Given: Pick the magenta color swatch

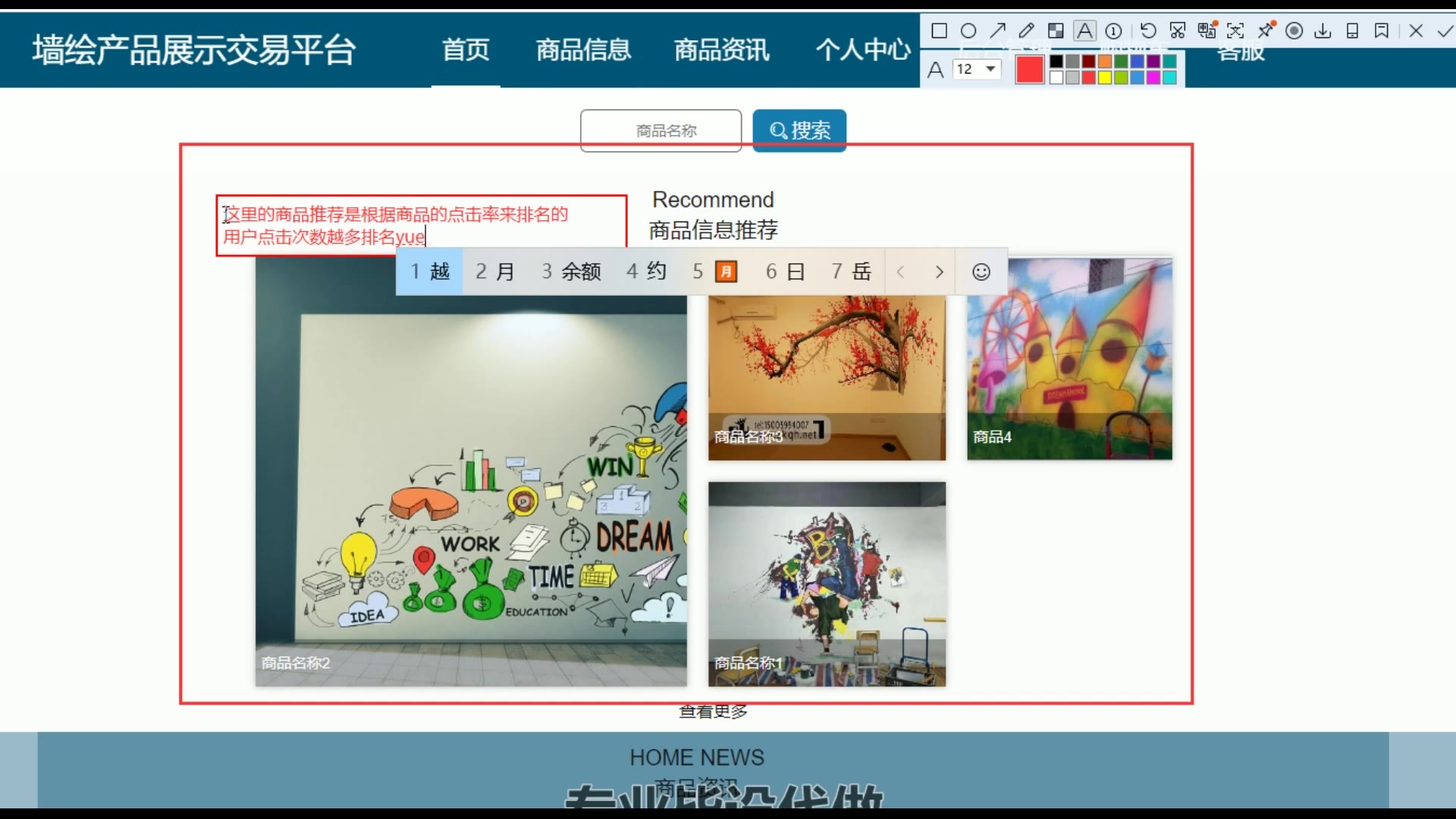Looking at the screenshot, I should pyautogui.click(x=1153, y=77).
